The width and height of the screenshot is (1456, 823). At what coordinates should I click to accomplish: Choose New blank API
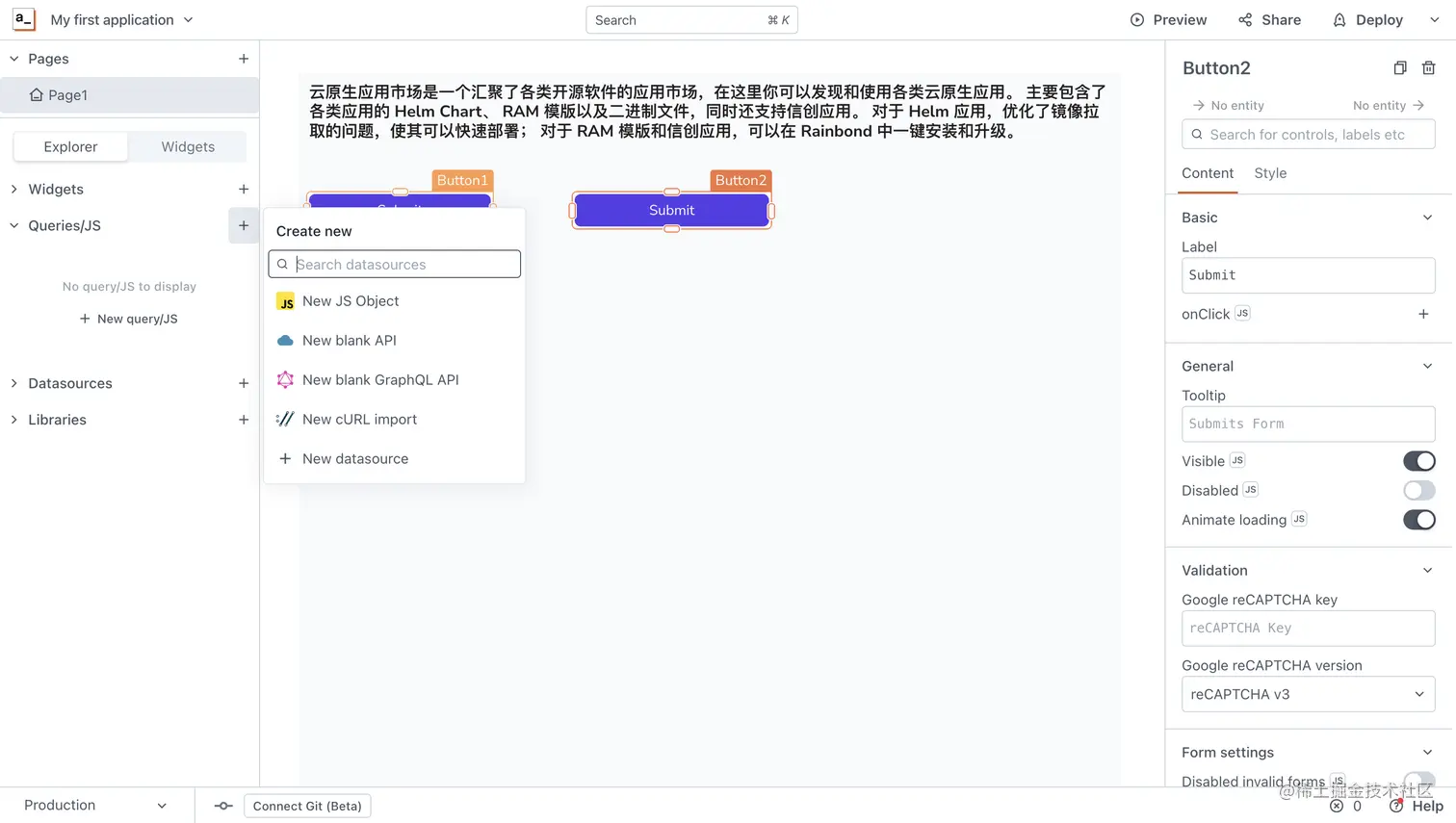[395, 341]
